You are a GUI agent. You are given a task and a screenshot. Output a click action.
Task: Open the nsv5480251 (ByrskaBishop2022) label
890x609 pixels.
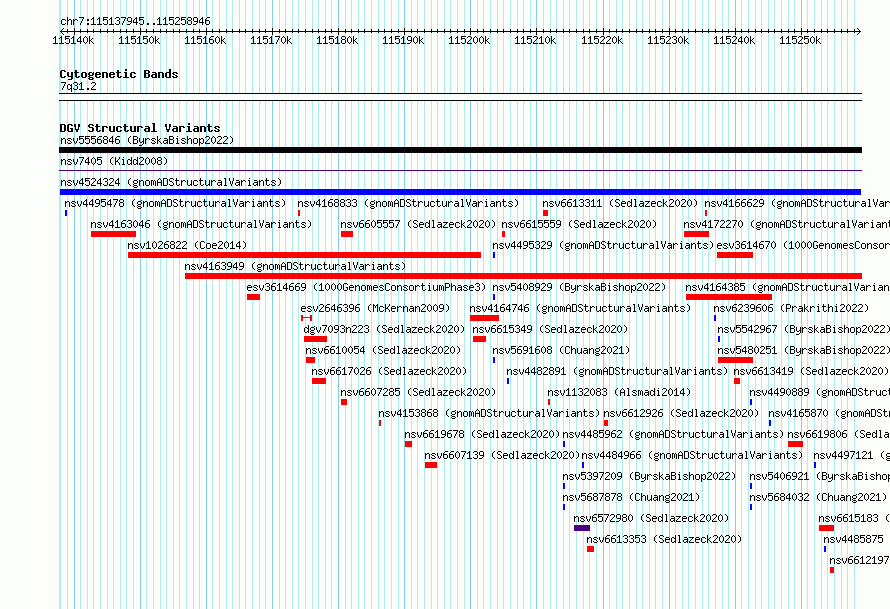(803, 350)
